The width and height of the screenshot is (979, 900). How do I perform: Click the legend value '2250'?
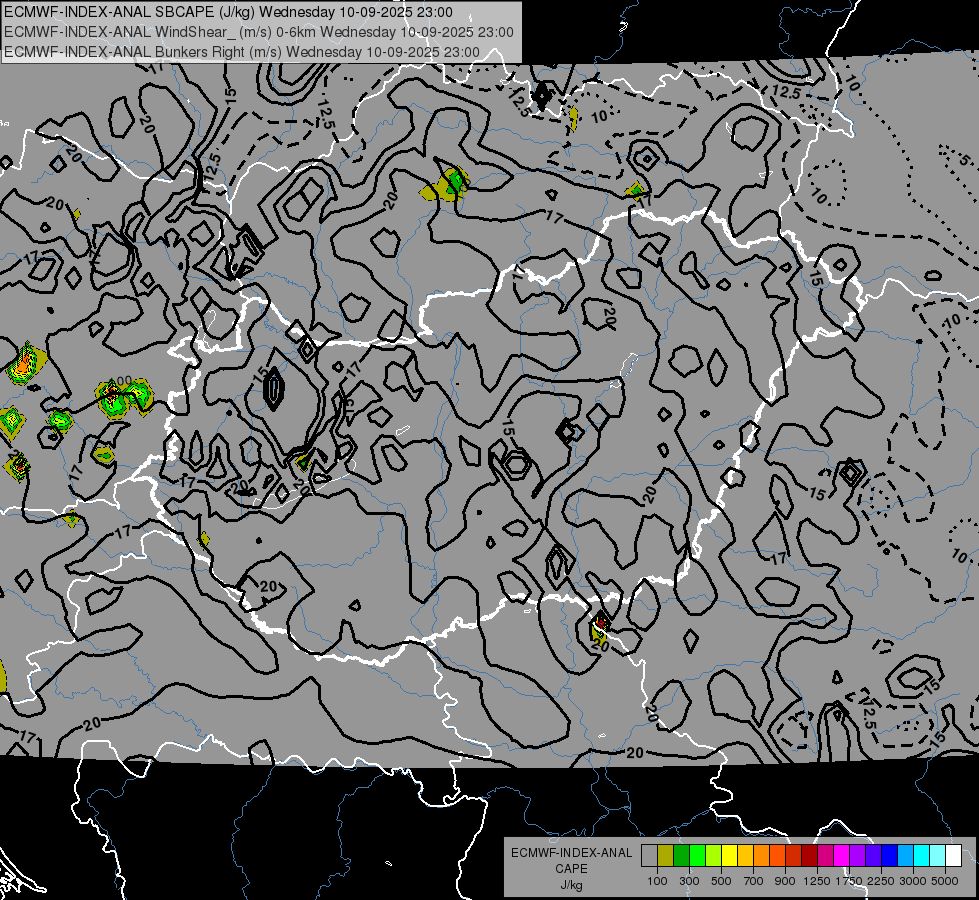880,881
